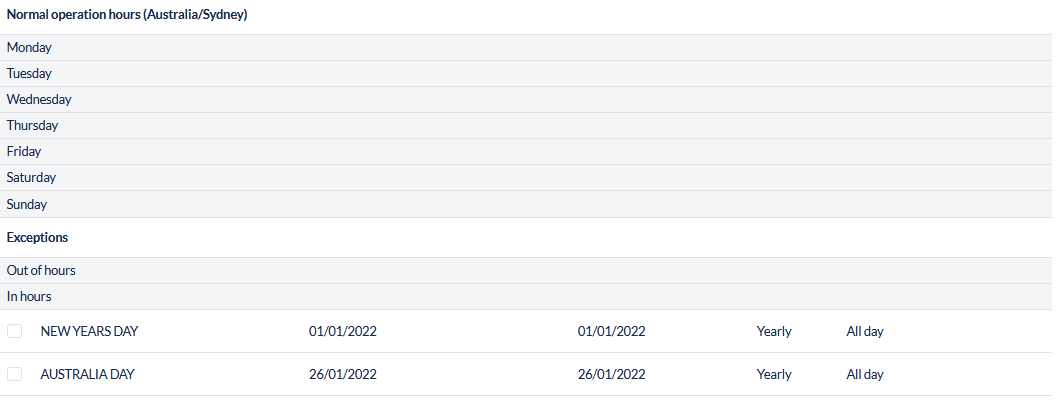Expand the Monday hours row
The image size is (1060, 405).
(29, 47)
